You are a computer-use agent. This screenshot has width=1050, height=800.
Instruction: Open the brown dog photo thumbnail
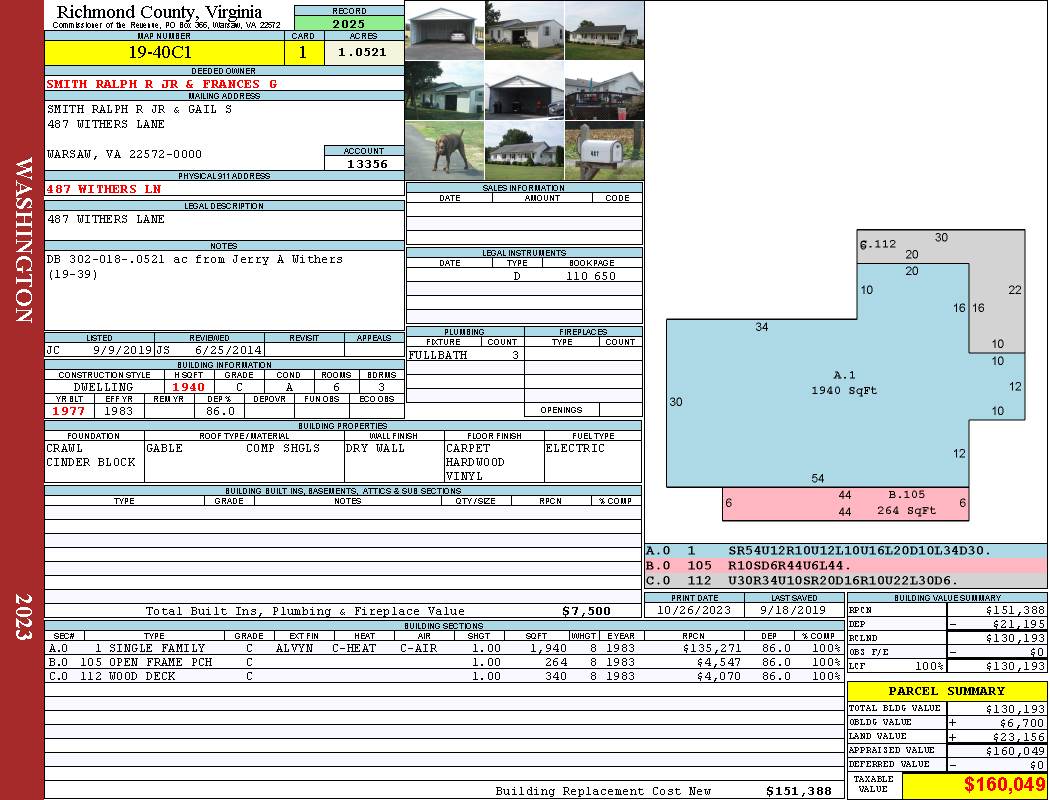445,151
